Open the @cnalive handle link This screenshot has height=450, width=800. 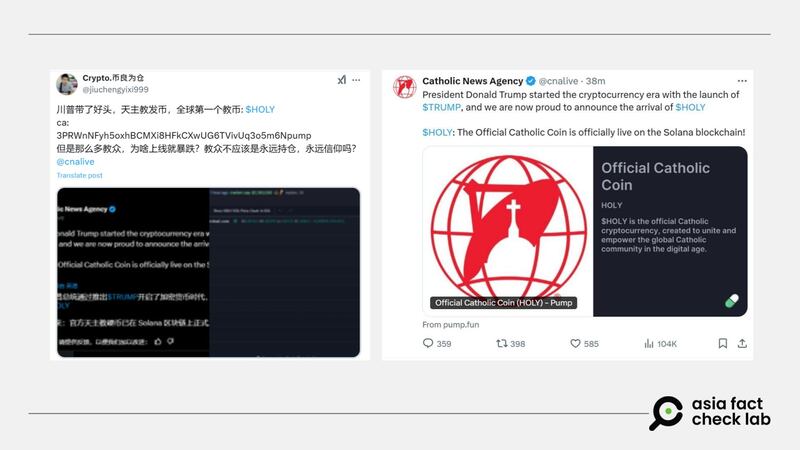559,81
